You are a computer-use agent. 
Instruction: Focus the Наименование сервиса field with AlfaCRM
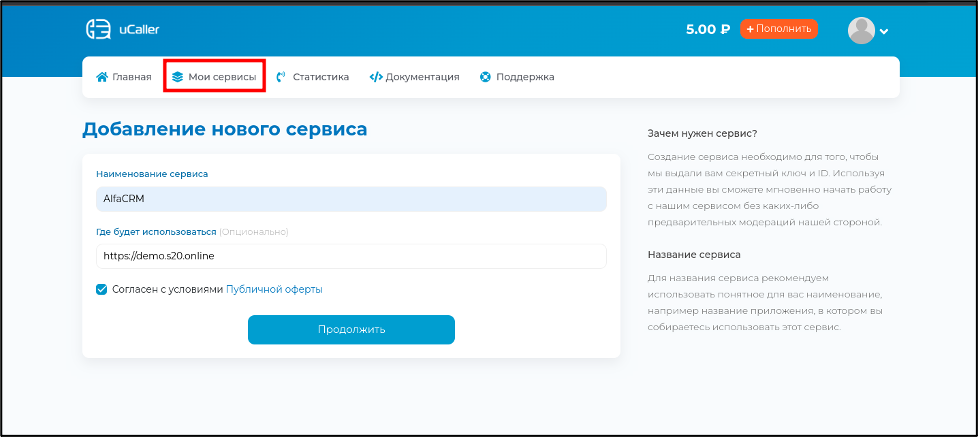[352, 199]
